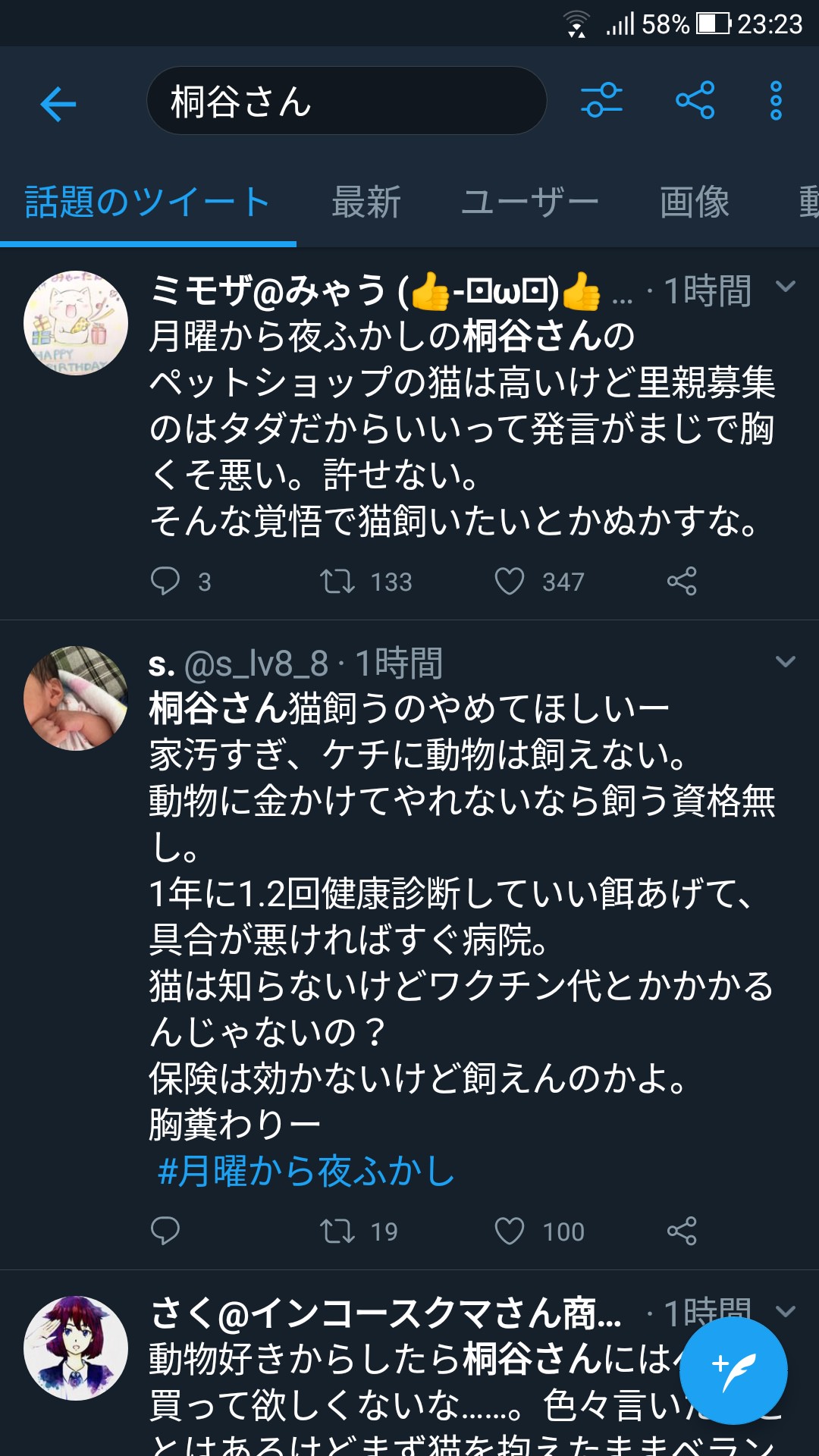Tap the back arrow icon
Image resolution: width=819 pixels, height=1456 pixels.
click(58, 103)
